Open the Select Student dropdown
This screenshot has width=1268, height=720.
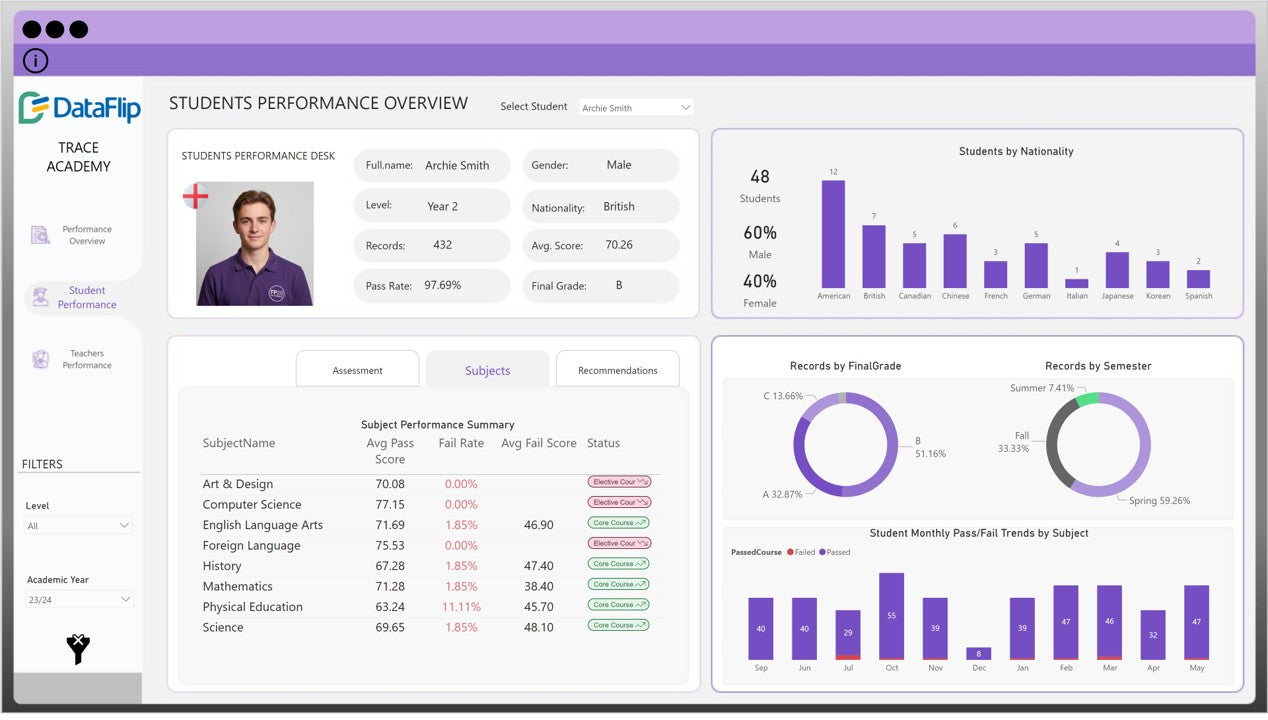(x=636, y=107)
